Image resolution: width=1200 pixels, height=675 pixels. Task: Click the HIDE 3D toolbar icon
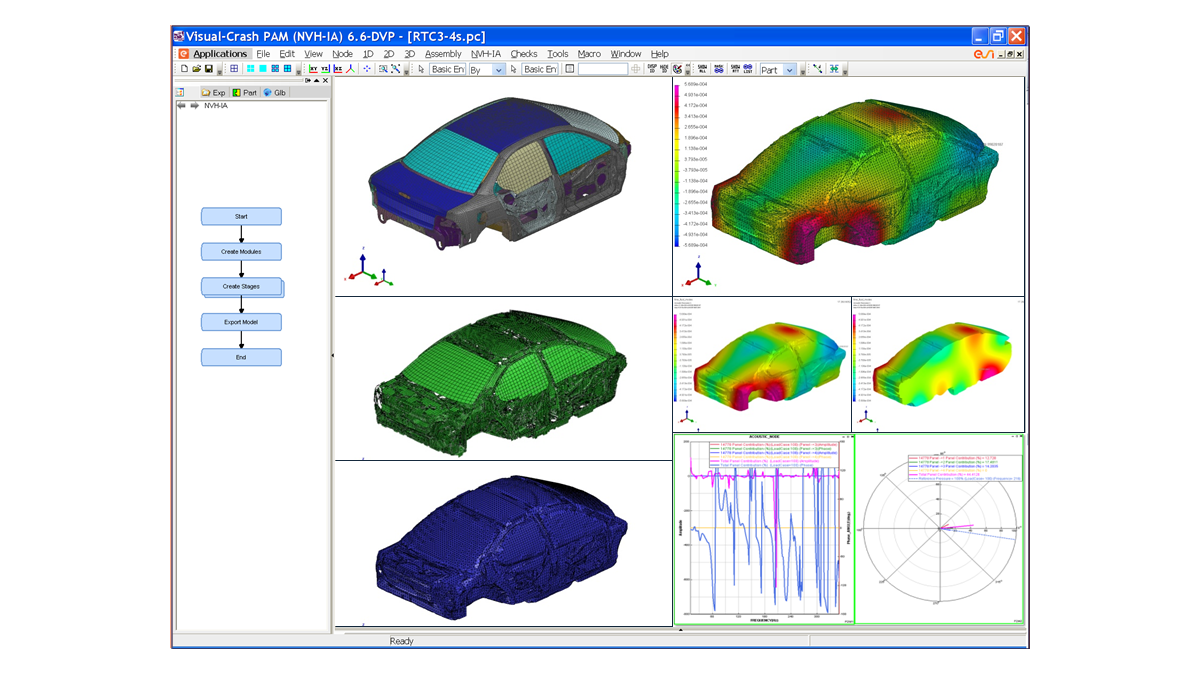pyautogui.click(x=664, y=69)
